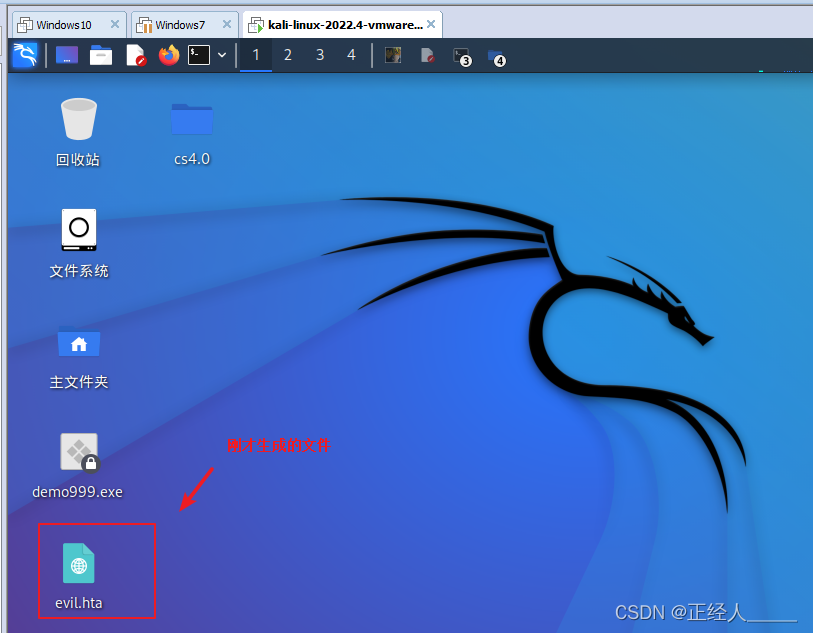Open the file manager from panel
This screenshot has width=813, height=633.
101,55
